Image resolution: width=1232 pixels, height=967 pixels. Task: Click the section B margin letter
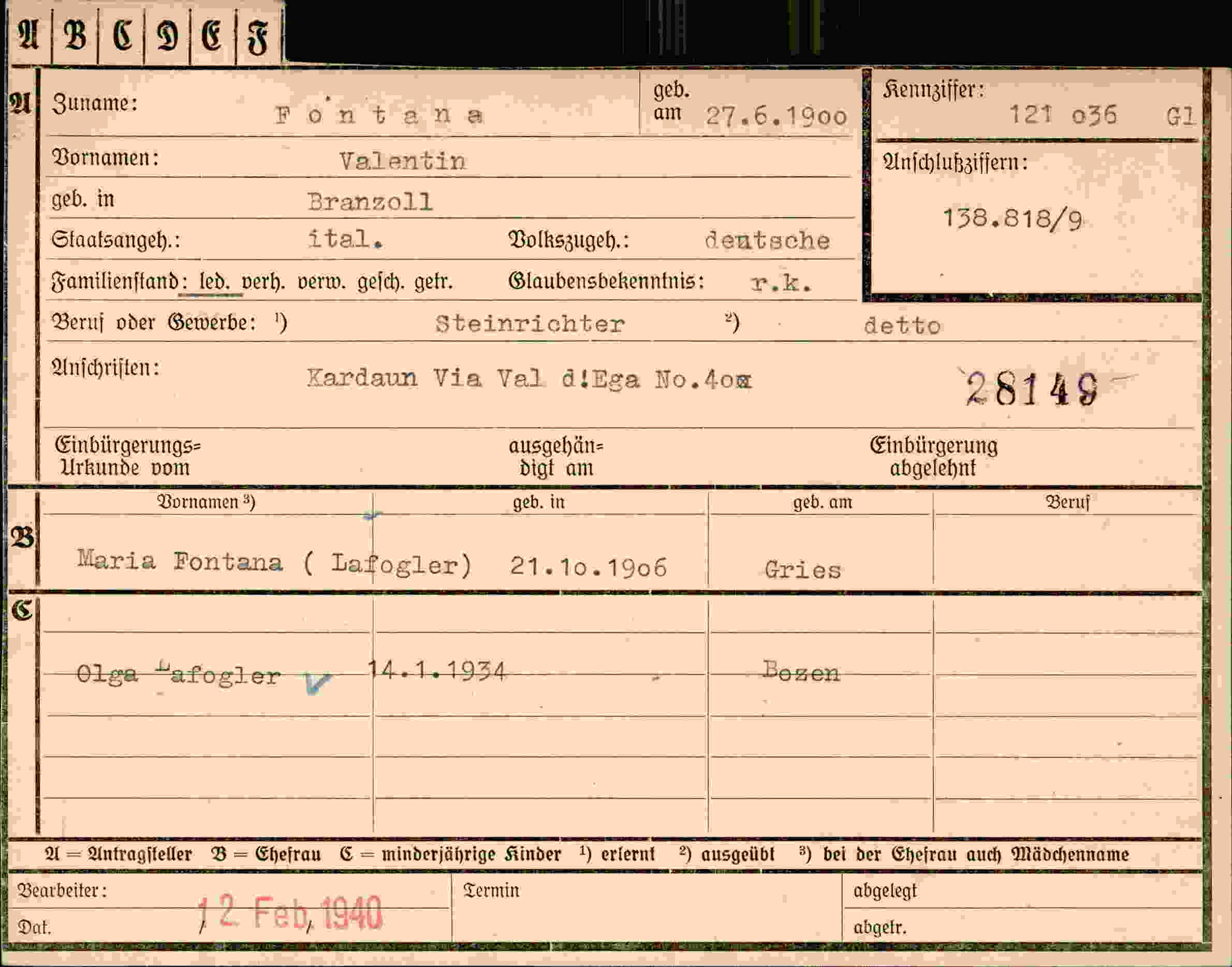tap(22, 537)
